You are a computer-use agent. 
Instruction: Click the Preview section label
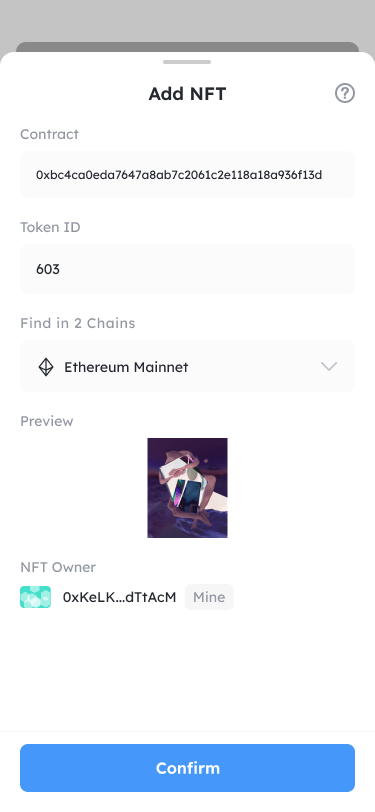pos(47,421)
